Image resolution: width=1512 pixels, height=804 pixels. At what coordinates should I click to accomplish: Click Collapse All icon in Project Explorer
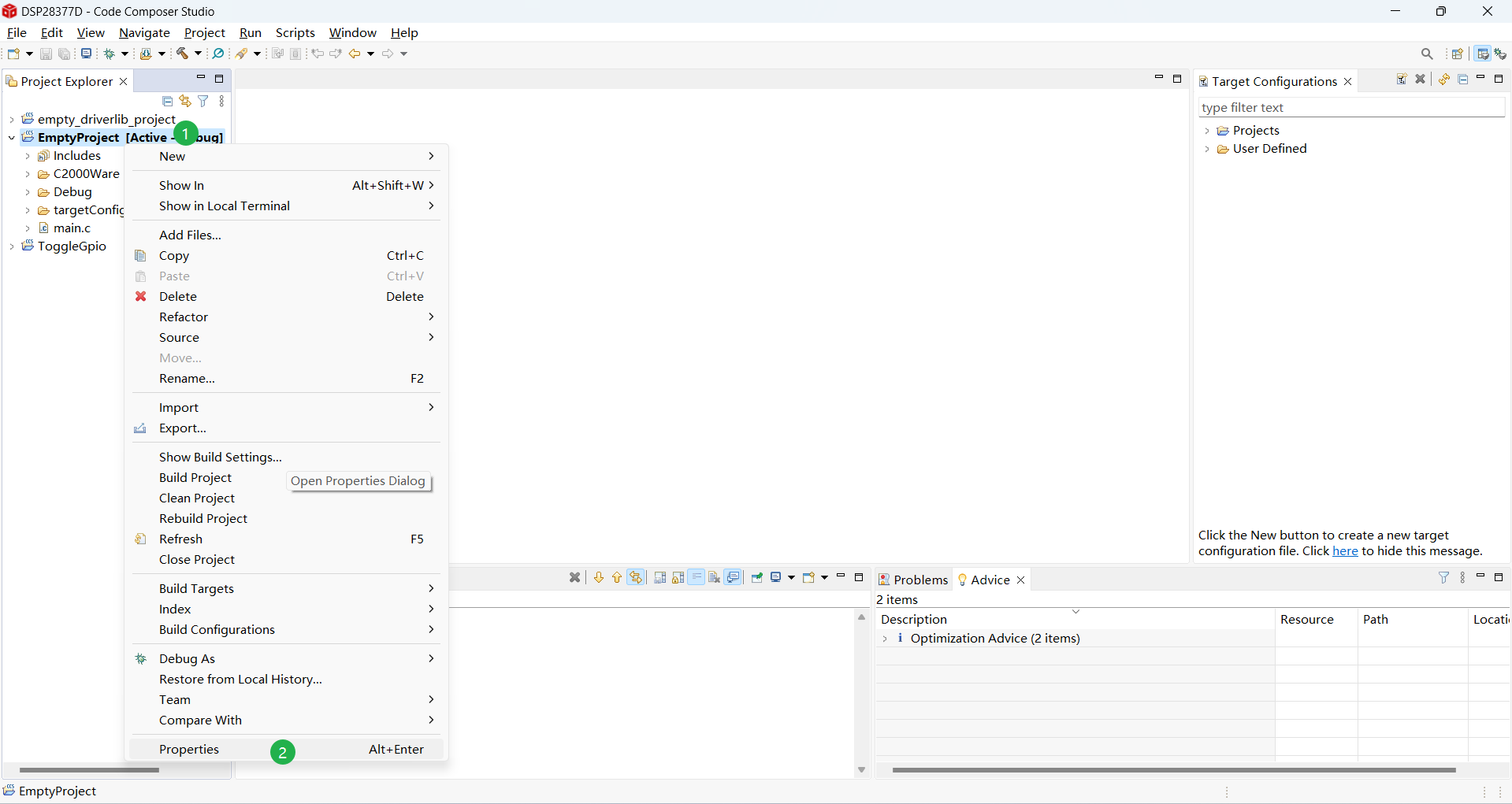pos(167,101)
